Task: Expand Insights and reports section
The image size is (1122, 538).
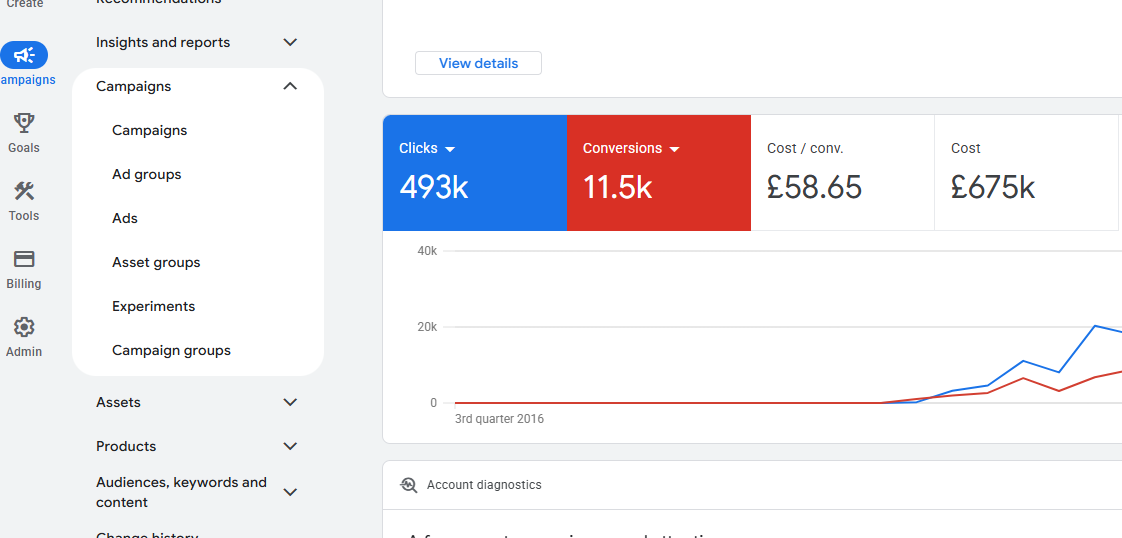Action: tap(290, 42)
